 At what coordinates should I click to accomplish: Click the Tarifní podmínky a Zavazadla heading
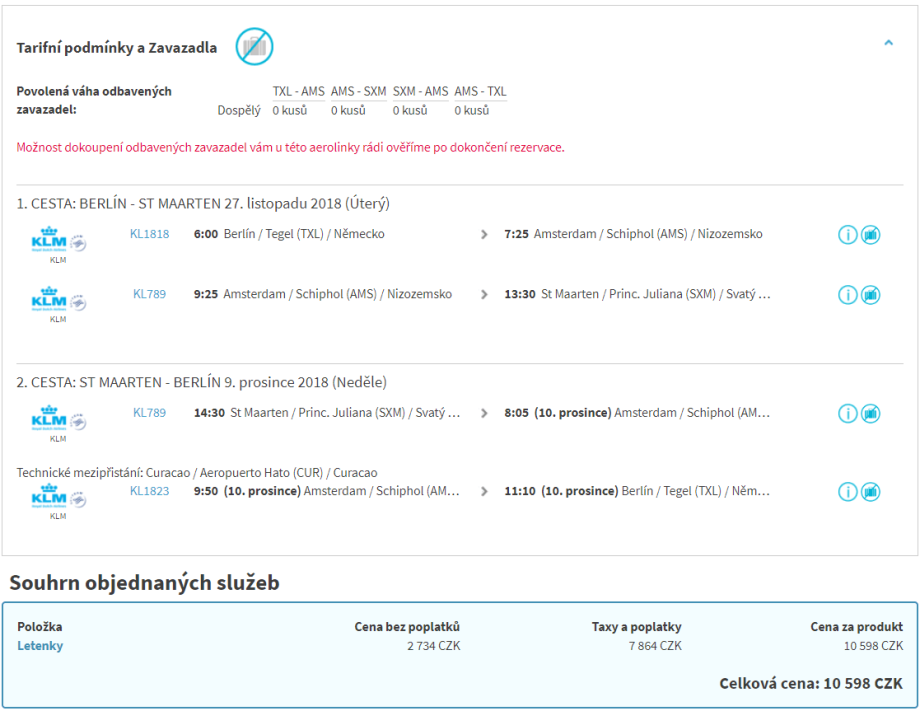click(x=117, y=48)
